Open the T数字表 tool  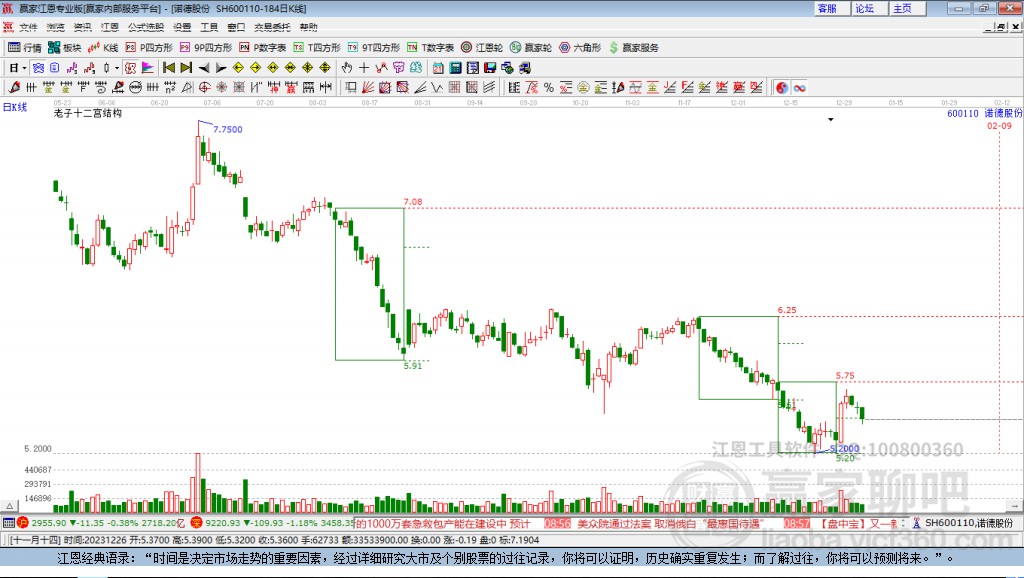tap(430, 48)
